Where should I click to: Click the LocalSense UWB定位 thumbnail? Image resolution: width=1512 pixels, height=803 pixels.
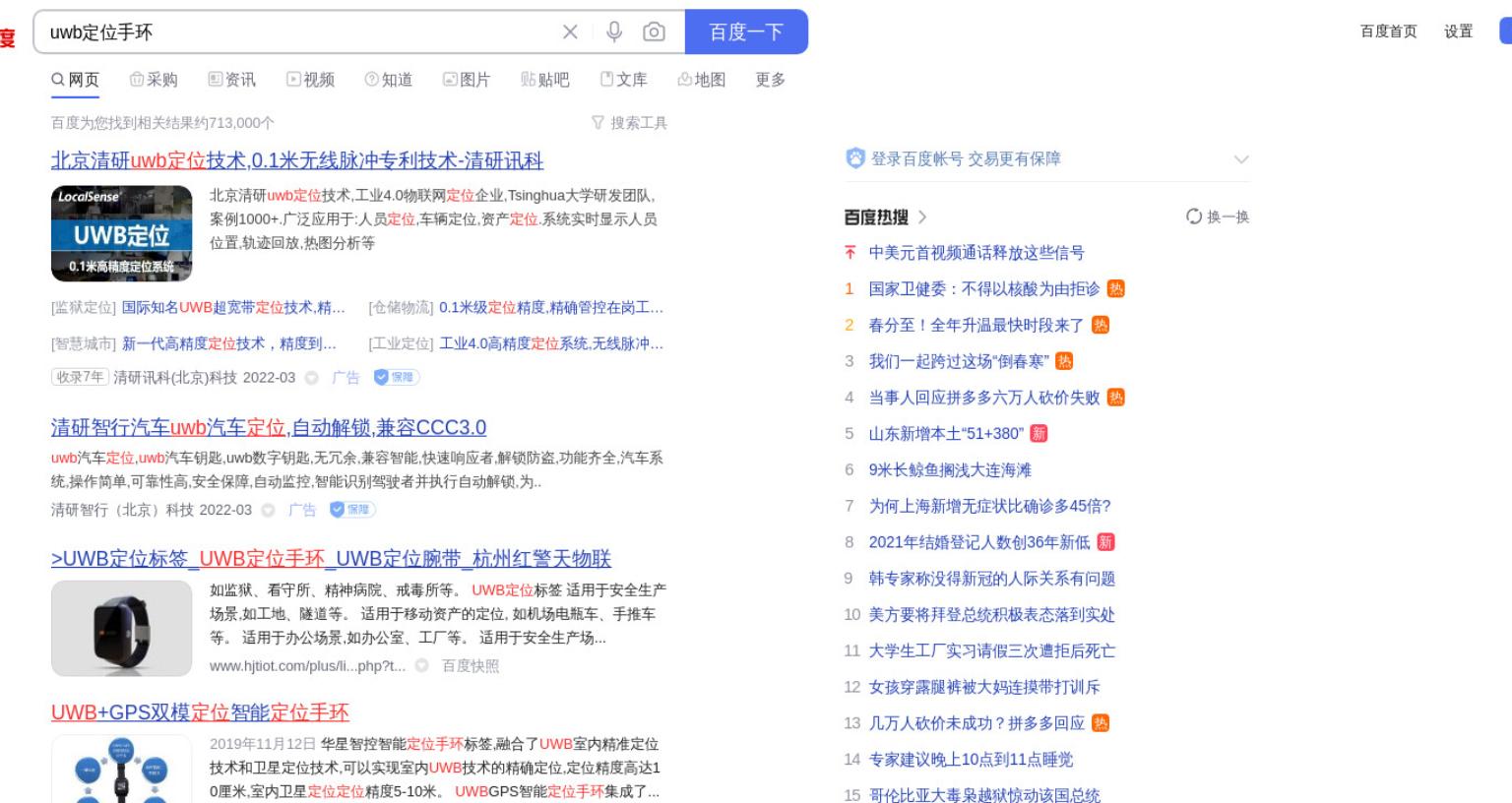121,233
